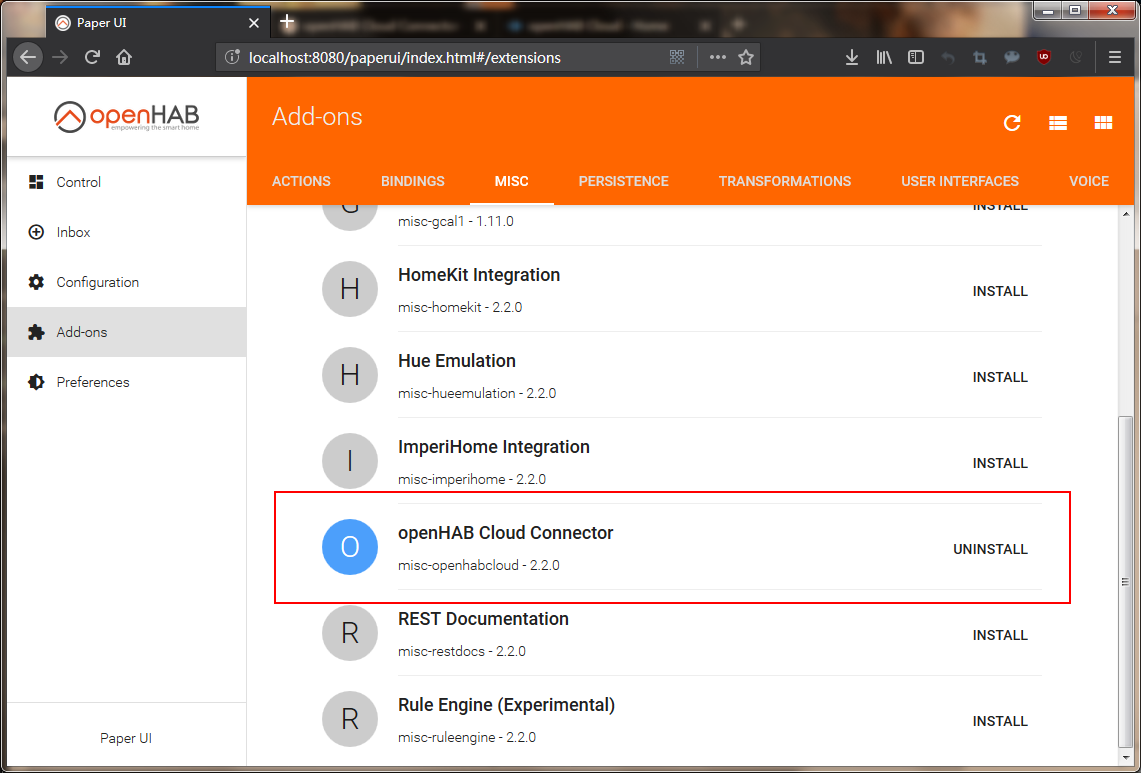Open the page actions three-dots menu
This screenshot has width=1141, height=773.
coord(717,58)
